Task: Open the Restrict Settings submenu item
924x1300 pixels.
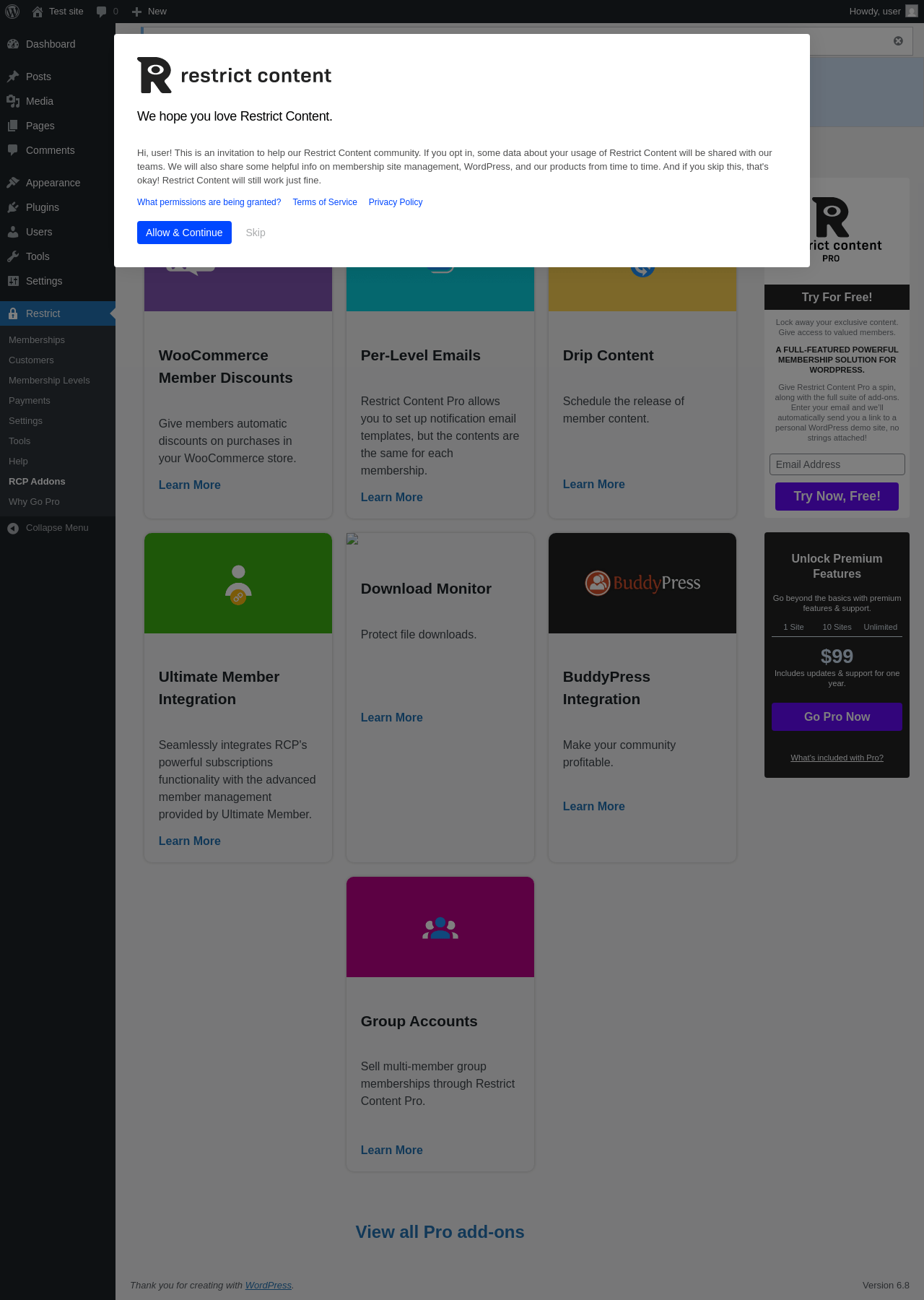Action: pyautogui.click(x=25, y=421)
